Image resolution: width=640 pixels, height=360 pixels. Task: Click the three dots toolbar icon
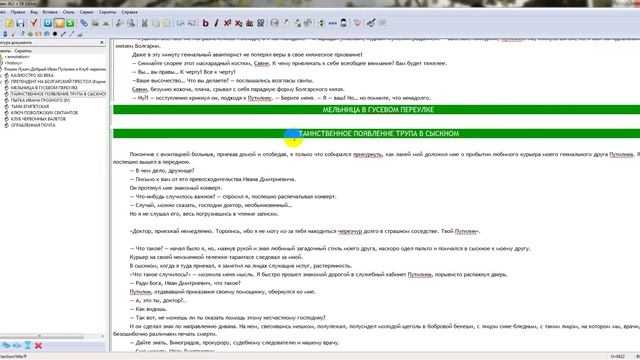click(x=333, y=23)
